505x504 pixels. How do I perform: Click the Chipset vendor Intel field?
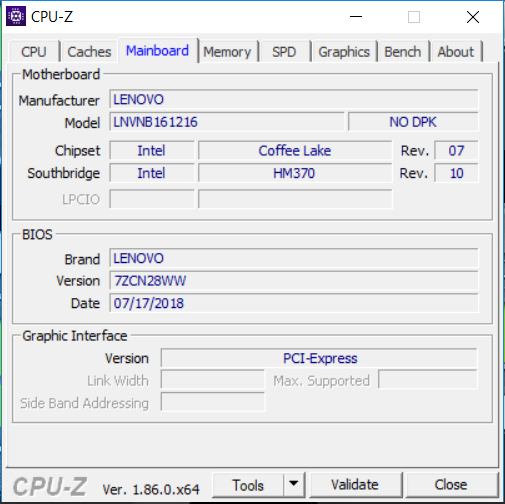pyautogui.click(x=152, y=151)
